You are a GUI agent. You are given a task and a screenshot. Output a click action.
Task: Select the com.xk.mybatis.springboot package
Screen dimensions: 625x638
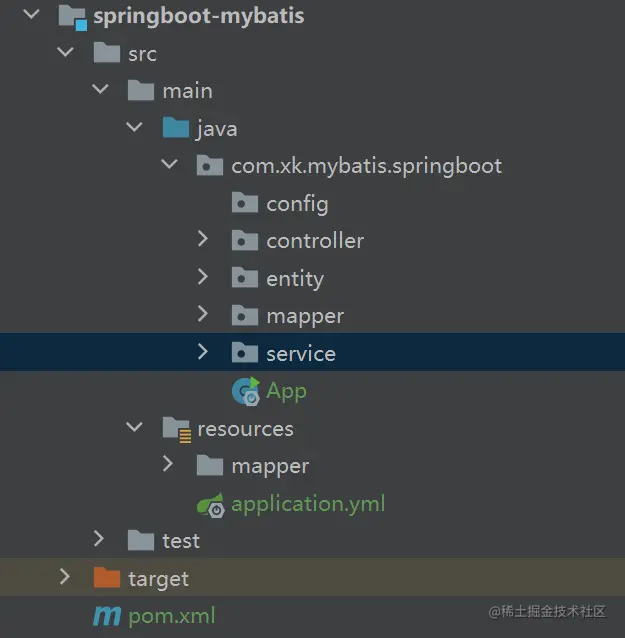pyautogui.click(x=366, y=166)
